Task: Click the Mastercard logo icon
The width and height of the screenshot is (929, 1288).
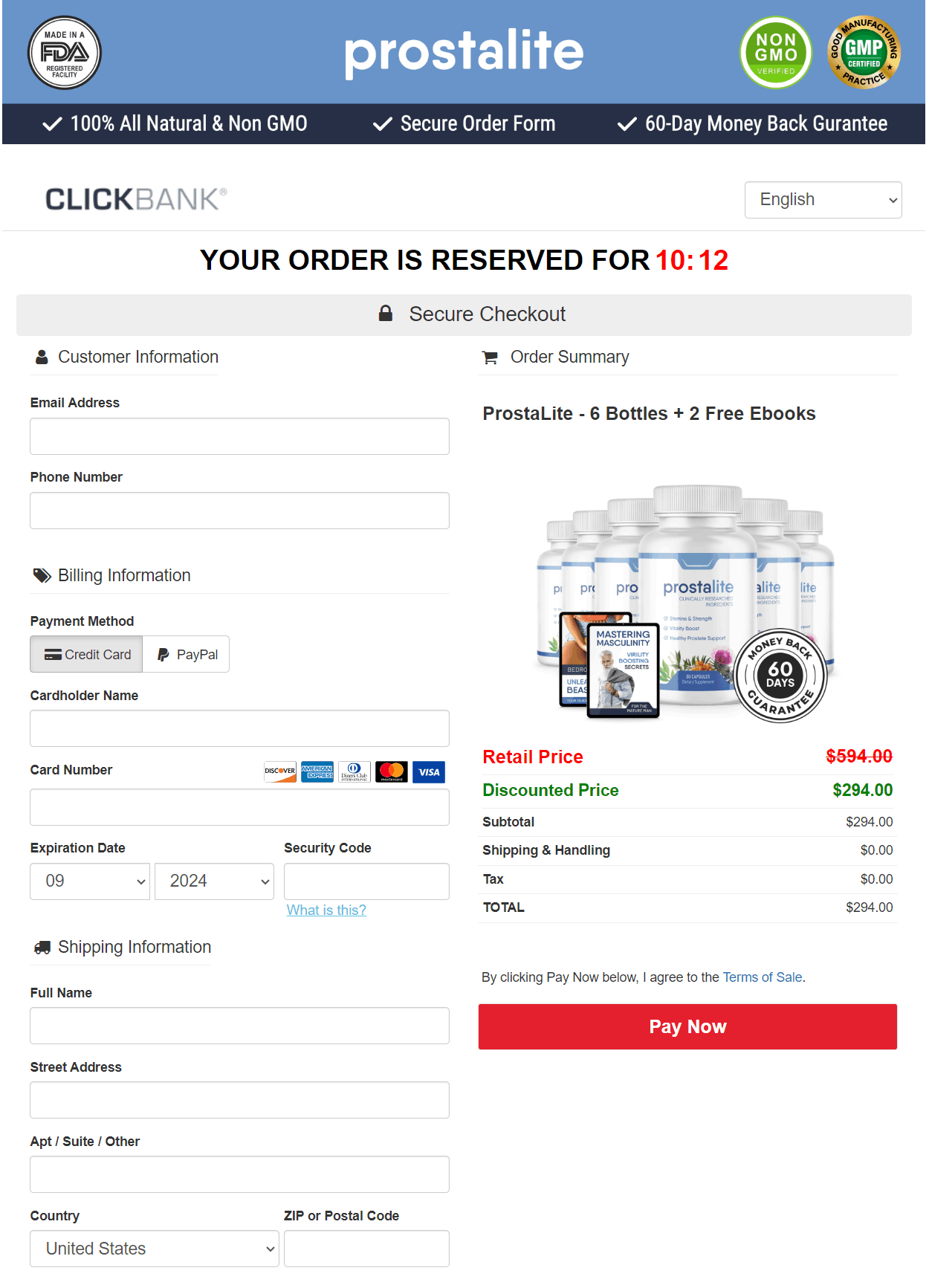Action: click(x=392, y=772)
